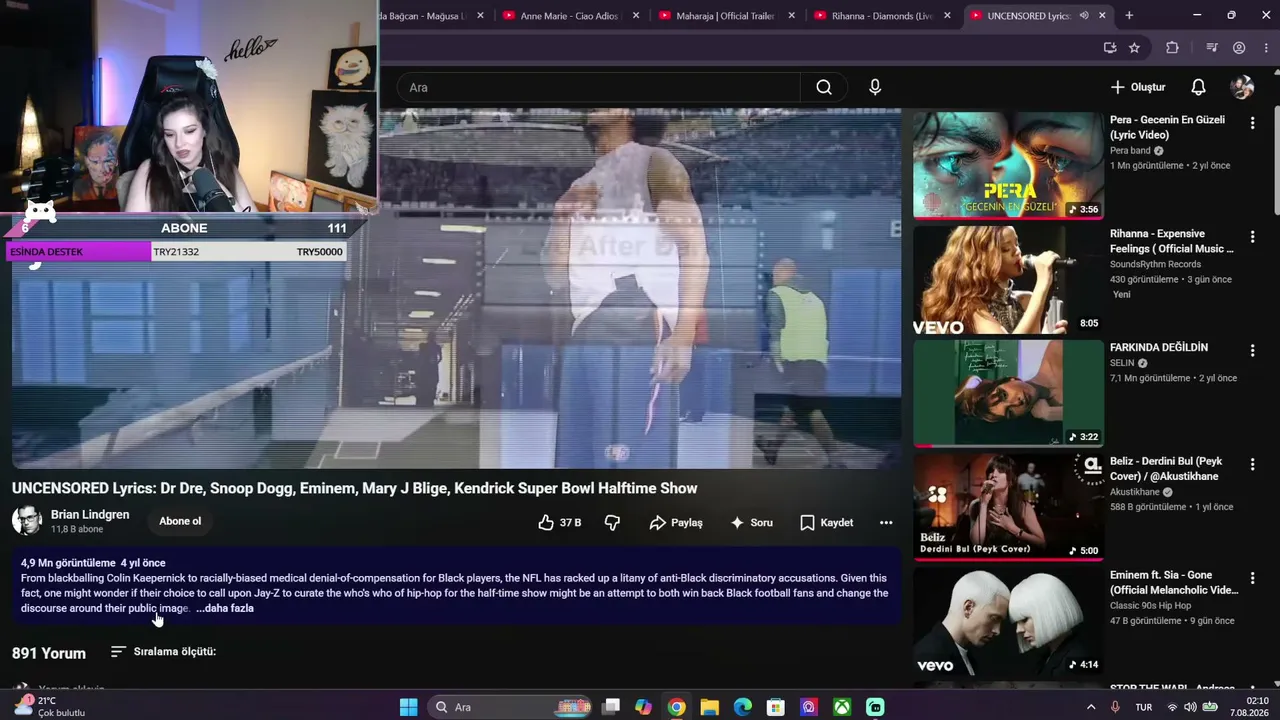
Task: Click the install app icon in address bar
Action: pos(1110,47)
